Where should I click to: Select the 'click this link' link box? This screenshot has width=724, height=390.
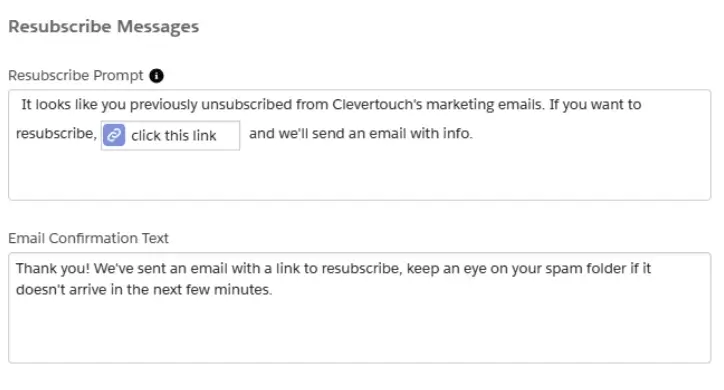170,136
